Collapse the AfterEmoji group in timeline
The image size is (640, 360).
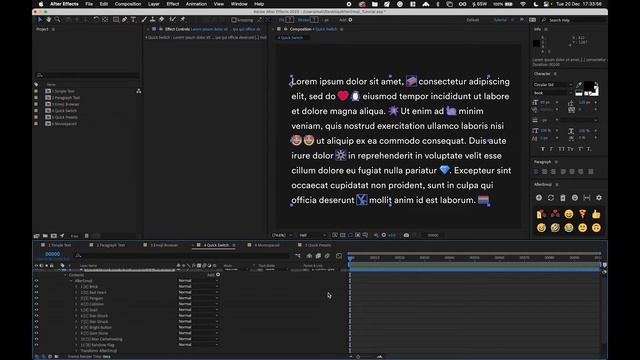pos(71,281)
